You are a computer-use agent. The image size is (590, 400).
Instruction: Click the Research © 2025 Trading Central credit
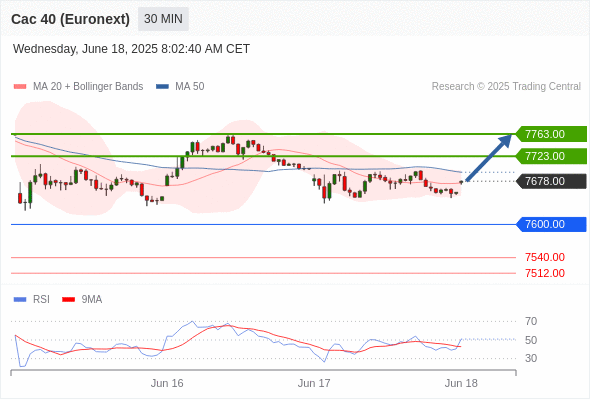(x=506, y=87)
